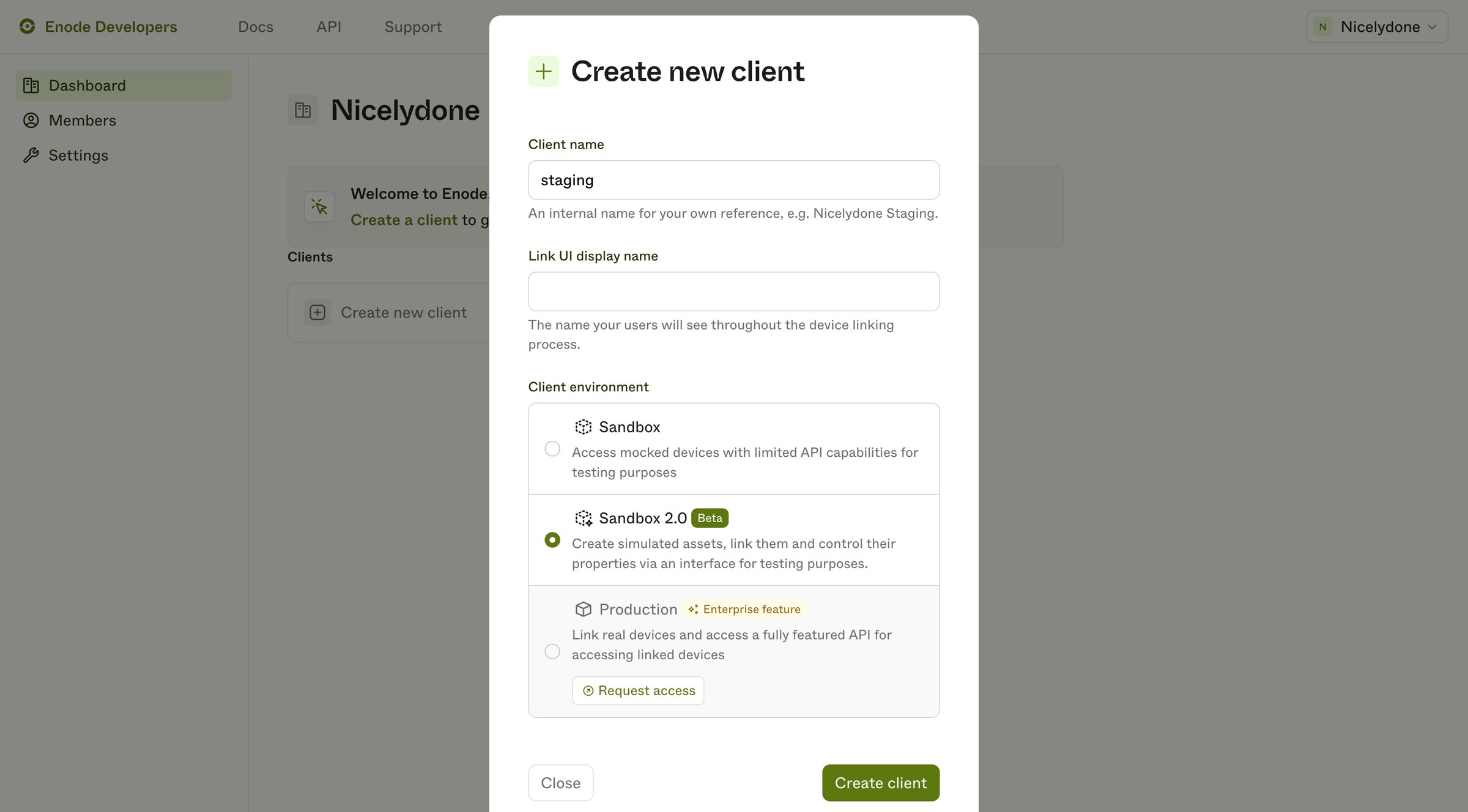Click the Enode logo icon
This screenshot has width=1468, height=812.
27,26
